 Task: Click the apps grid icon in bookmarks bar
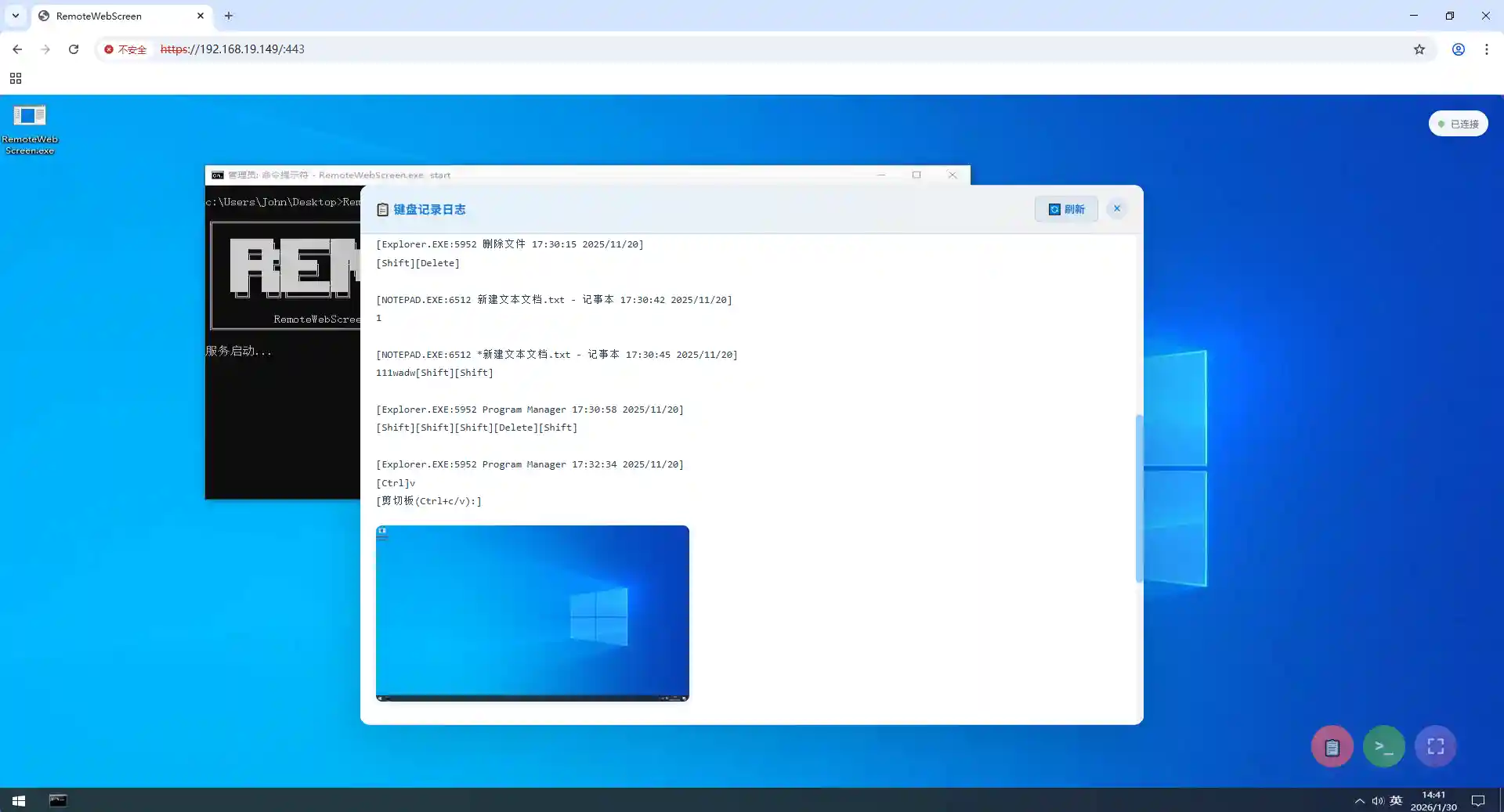[16, 78]
